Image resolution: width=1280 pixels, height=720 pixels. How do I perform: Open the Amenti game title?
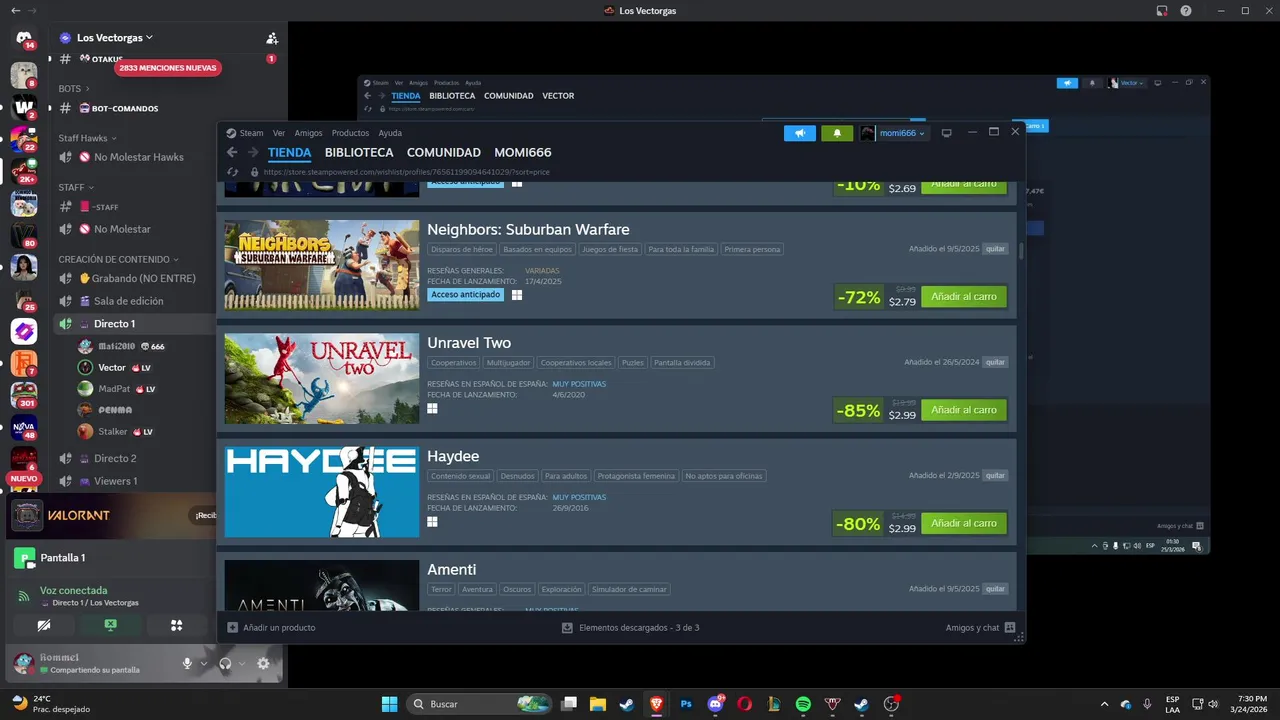click(452, 569)
